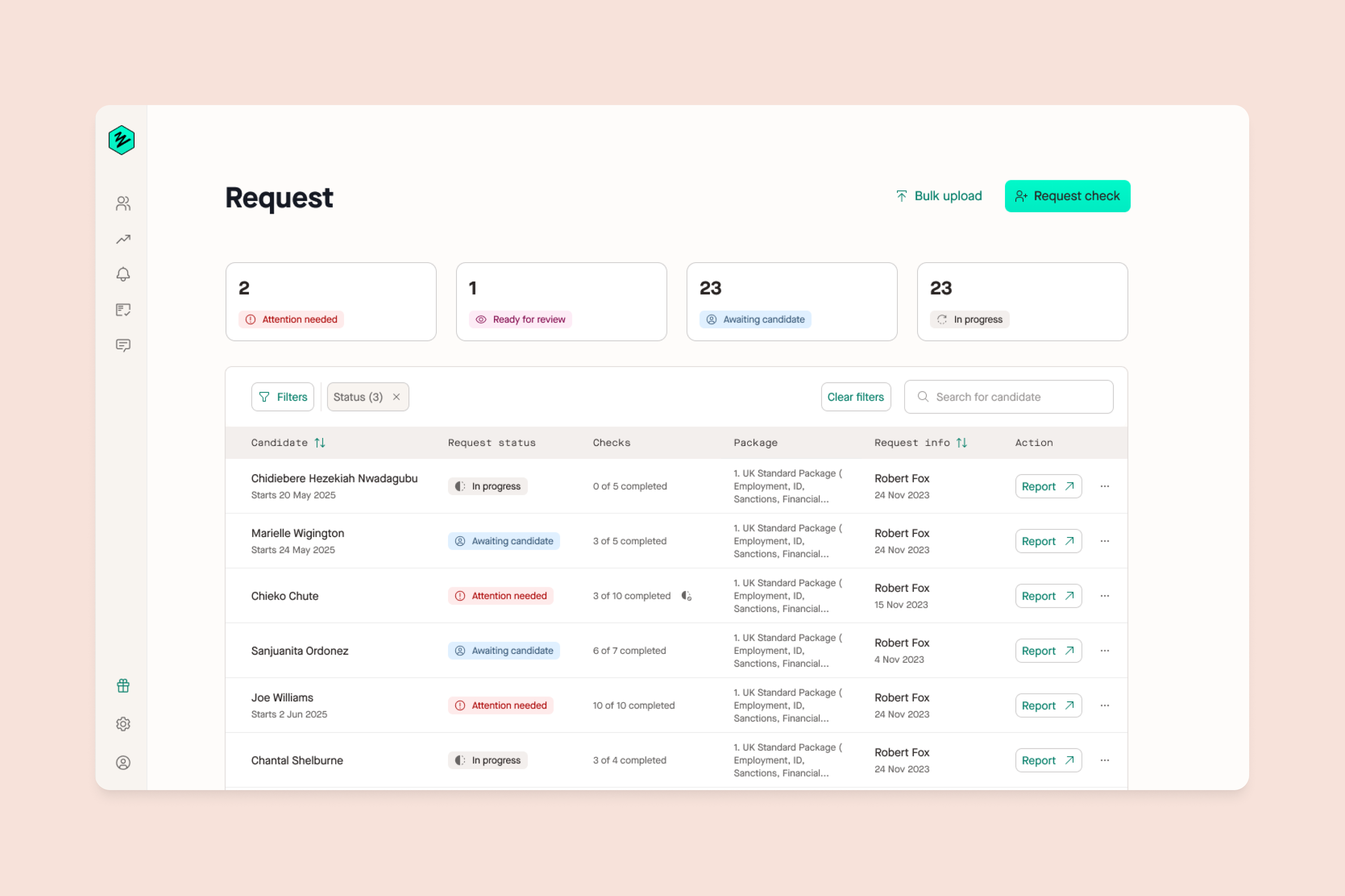View analytics via the trending arrow icon
This screenshot has width=1345, height=896.
(123, 239)
